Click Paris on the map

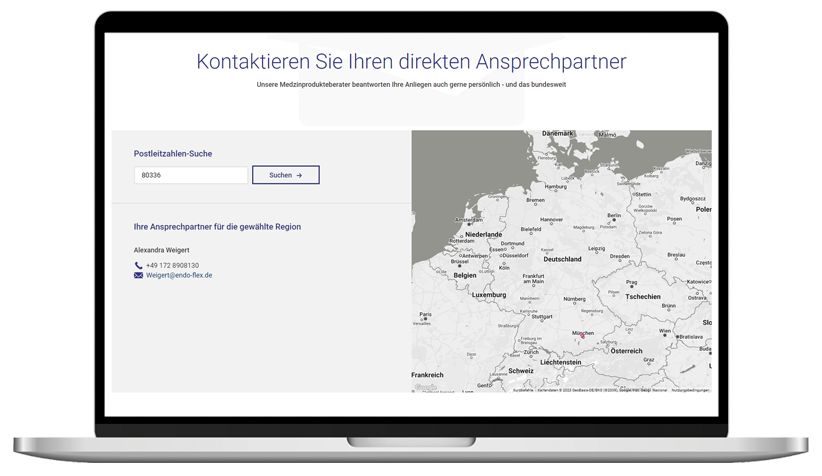click(426, 315)
